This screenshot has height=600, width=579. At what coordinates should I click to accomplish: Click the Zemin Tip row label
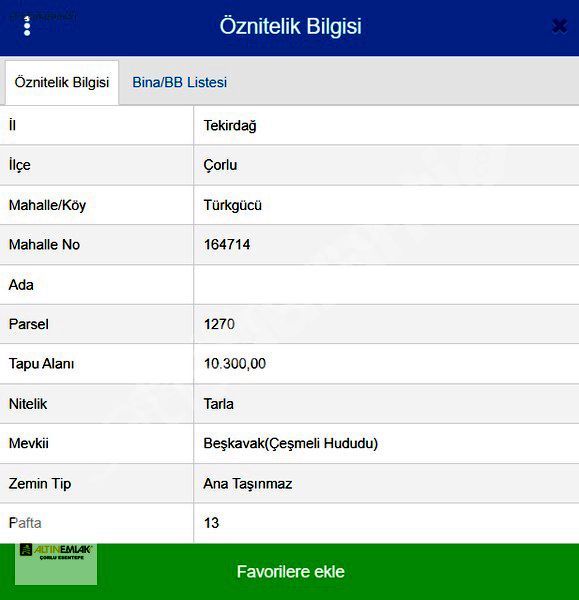pyautogui.click(x=40, y=484)
